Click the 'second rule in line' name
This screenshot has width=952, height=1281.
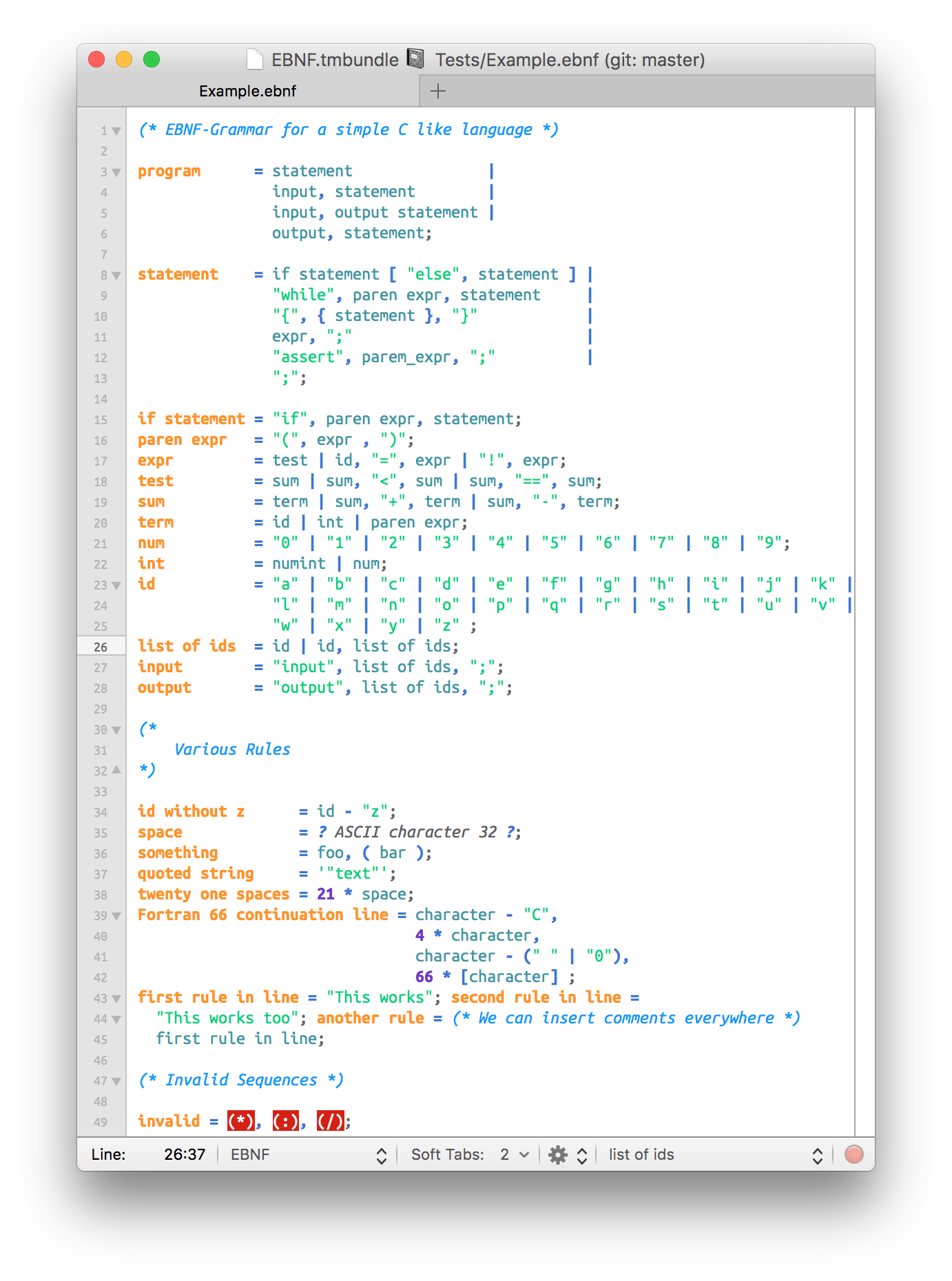536,997
